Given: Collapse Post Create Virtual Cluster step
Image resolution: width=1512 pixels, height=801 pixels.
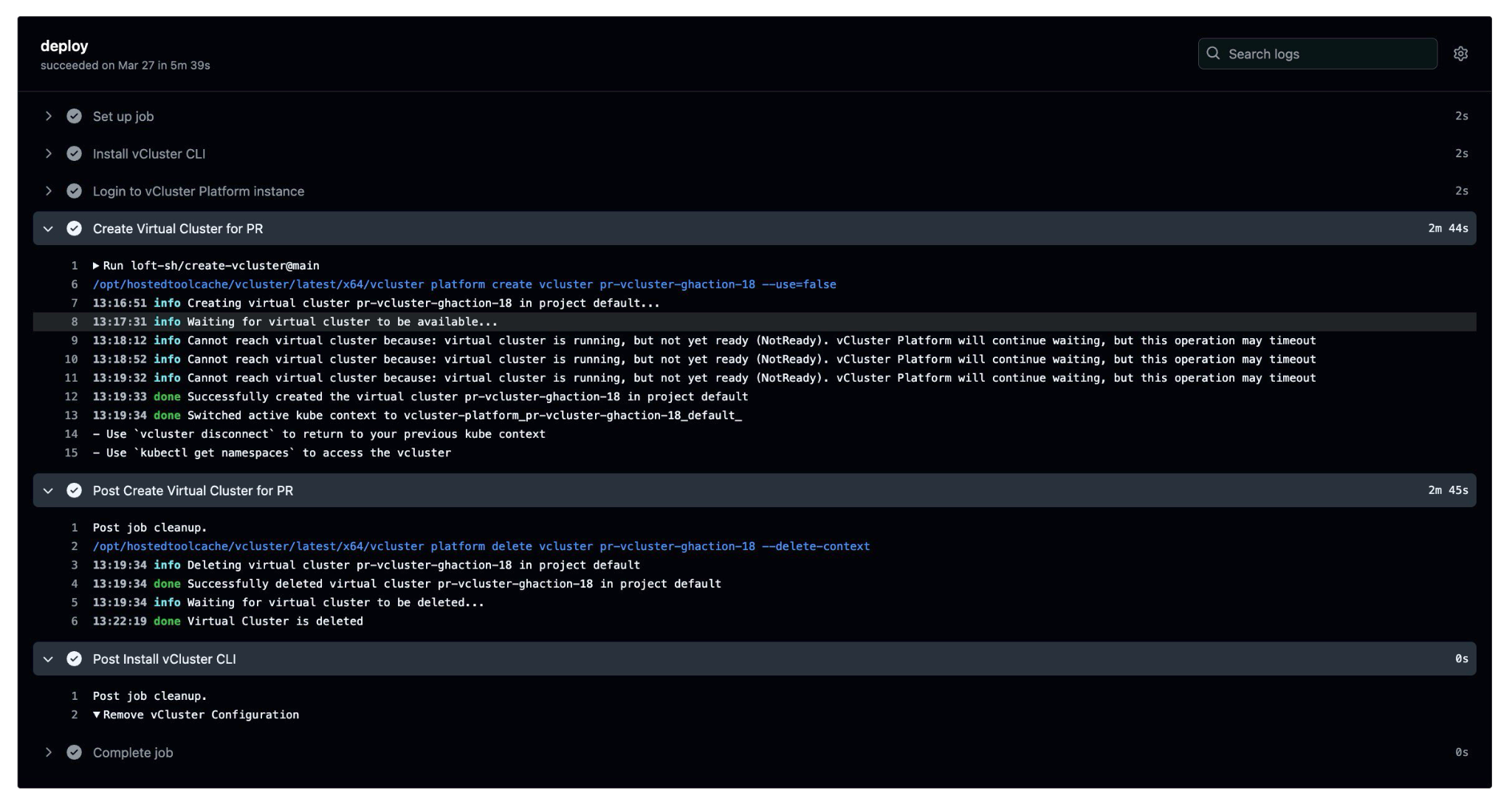Looking at the screenshot, I should 48,491.
